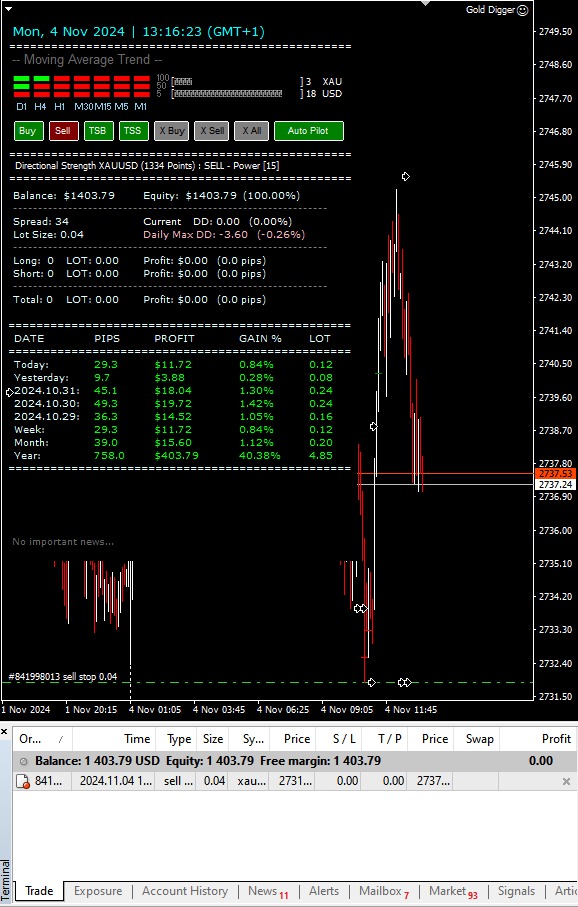
Task: Open the Signals tab
Action: click(516, 891)
